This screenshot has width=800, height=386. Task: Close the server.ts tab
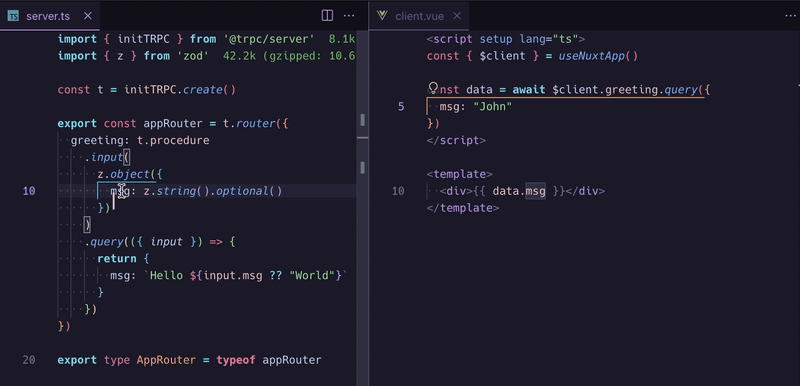(88, 16)
